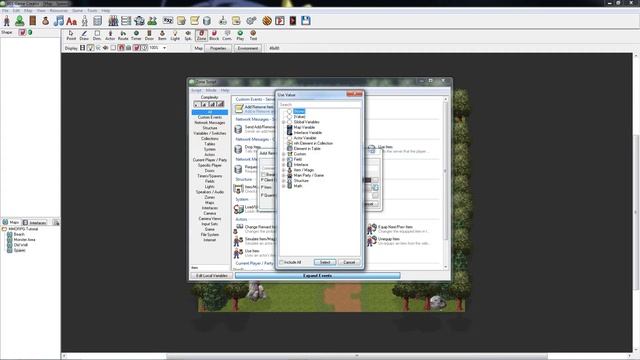The width and height of the screenshot is (640, 360).
Task: Expand the Main Party / Game node
Action: (x=284, y=175)
